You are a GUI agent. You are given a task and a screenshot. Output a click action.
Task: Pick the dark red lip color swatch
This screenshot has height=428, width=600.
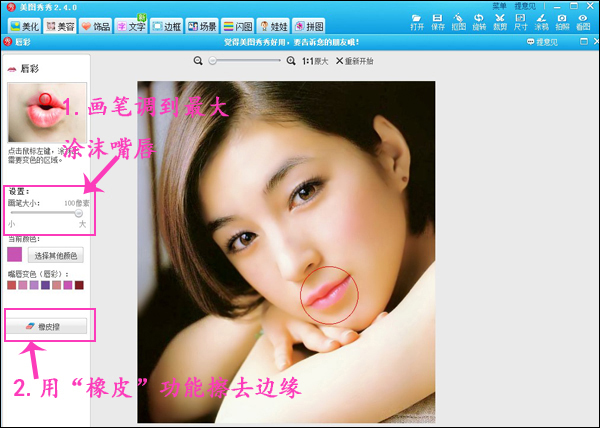[80, 285]
